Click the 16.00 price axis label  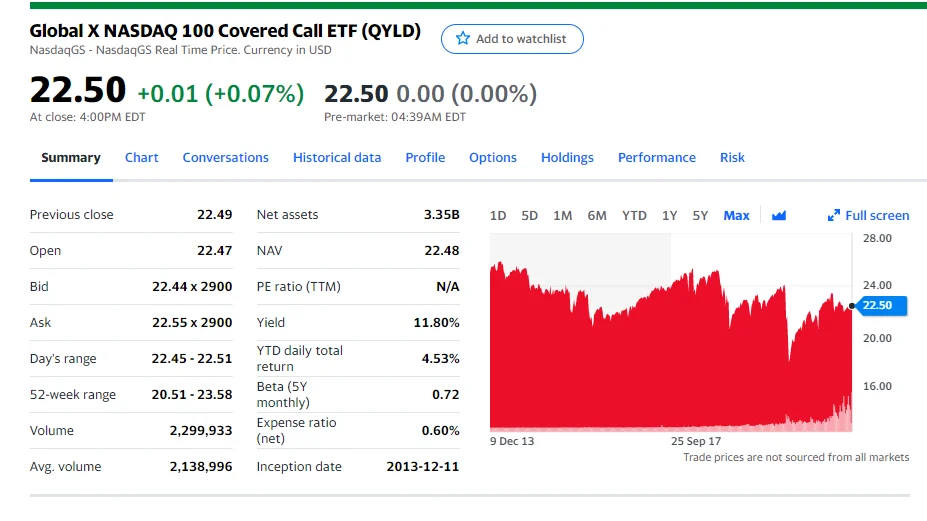click(x=877, y=386)
